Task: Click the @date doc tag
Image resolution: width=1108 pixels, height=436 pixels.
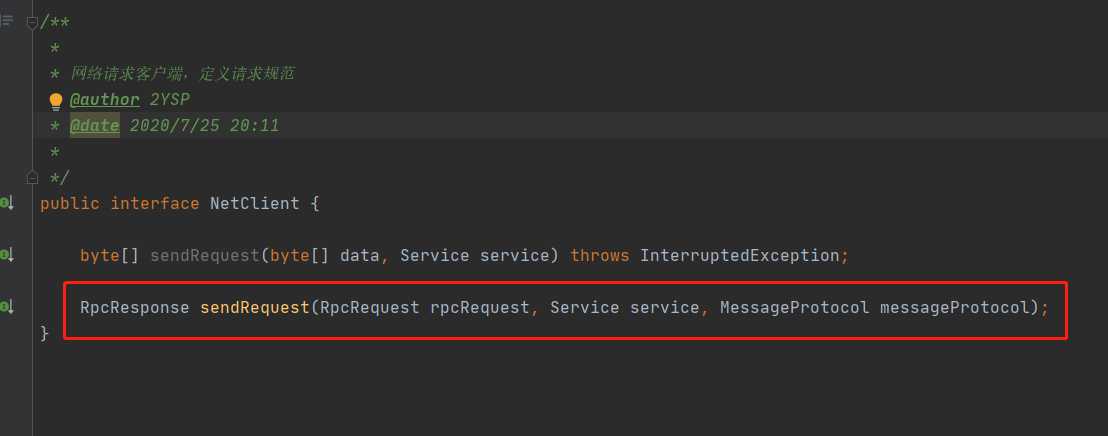Action: pyautogui.click(x=94, y=126)
